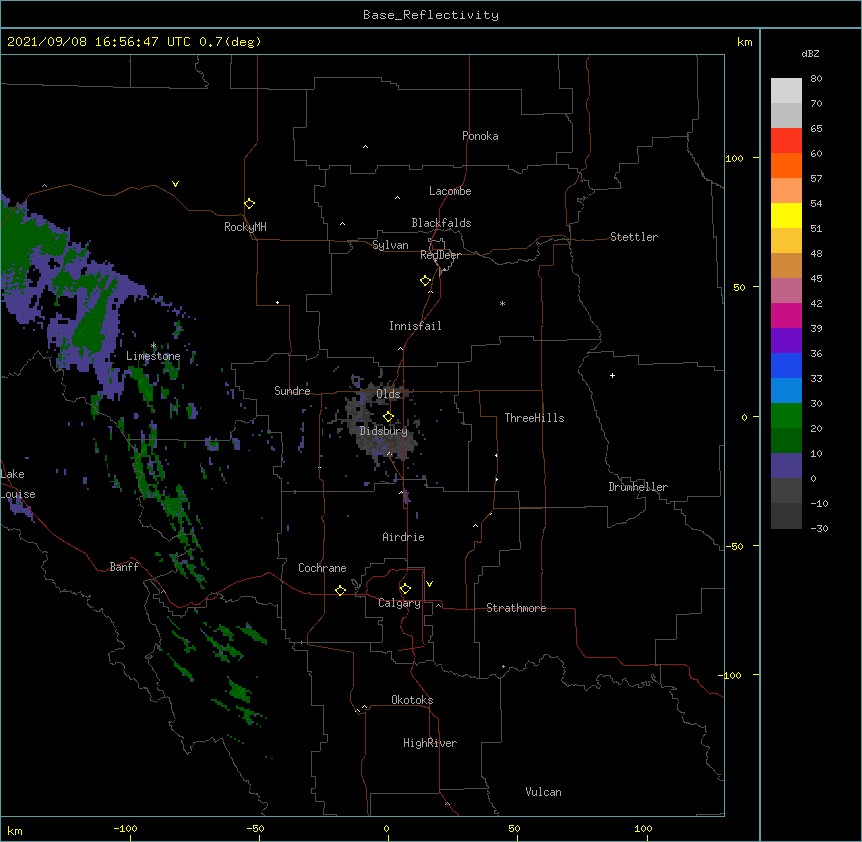Click the RedDeer city label
Viewport: 862px width, 842px height.
(x=440, y=255)
